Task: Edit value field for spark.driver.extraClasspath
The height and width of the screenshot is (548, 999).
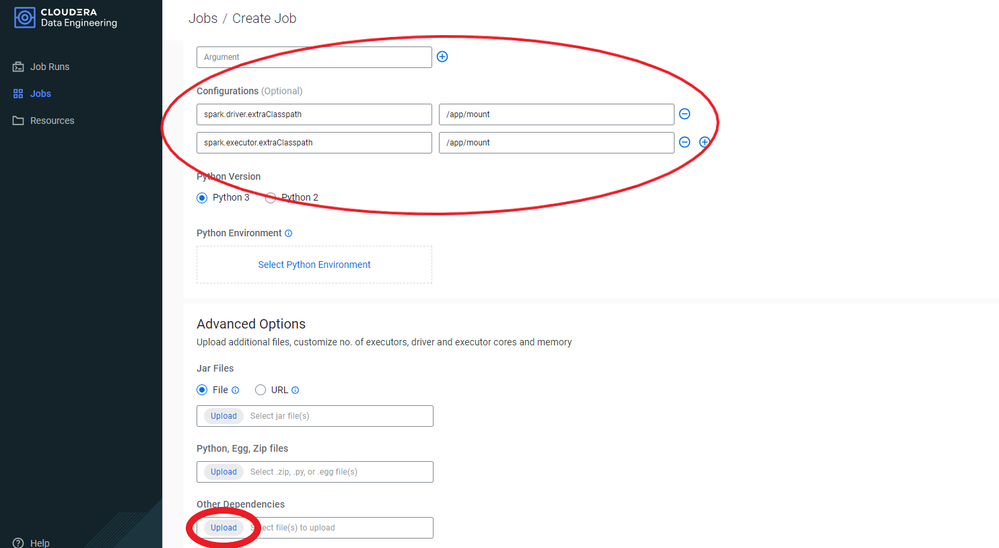Action: point(556,114)
